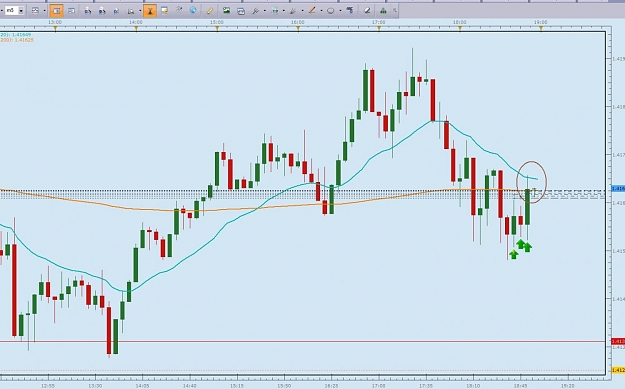Screen dimensions: 625x389
Task: Toggle the highlighted hourglass toolbar button
Action: pyautogui.click(x=150, y=11)
